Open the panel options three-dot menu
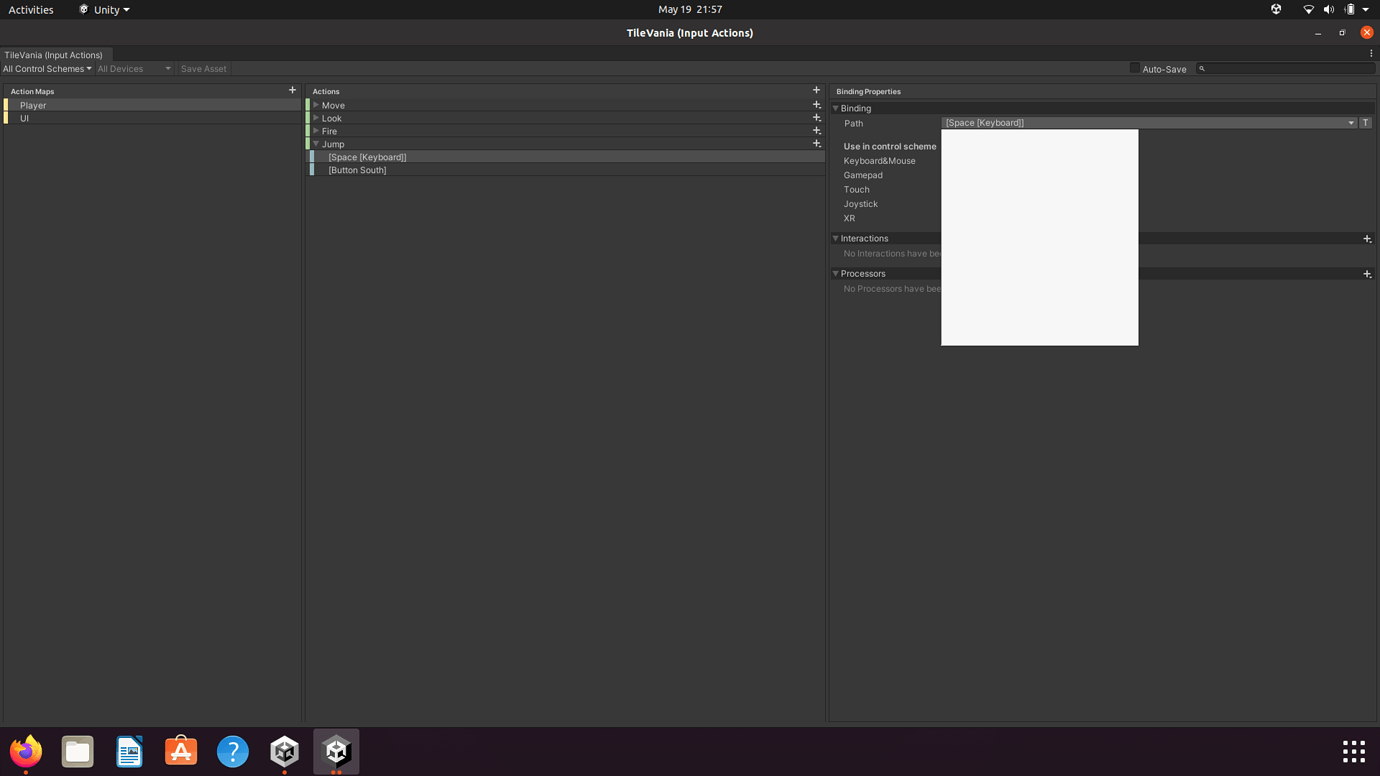 [1371, 53]
